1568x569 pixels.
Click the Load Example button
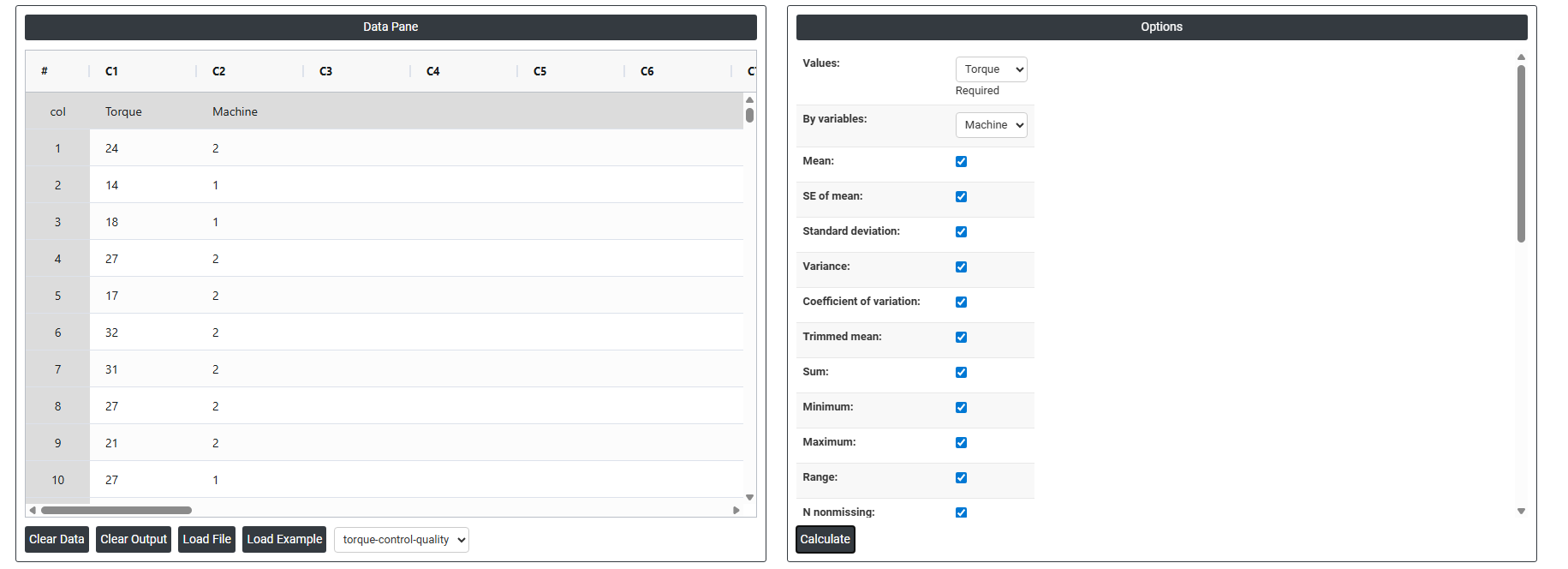[x=284, y=540]
